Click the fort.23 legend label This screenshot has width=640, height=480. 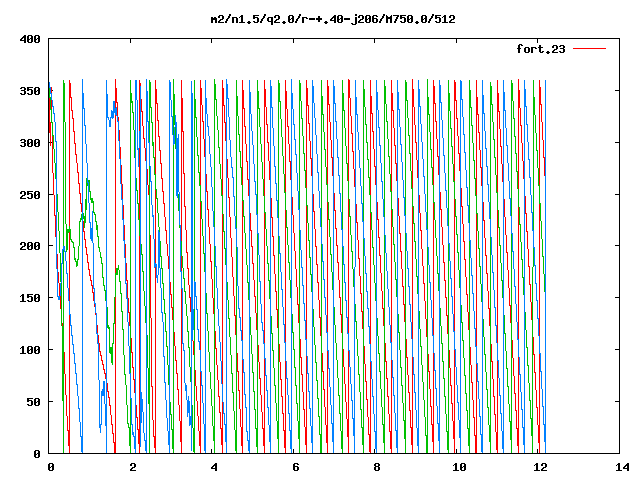coord(541,49)
